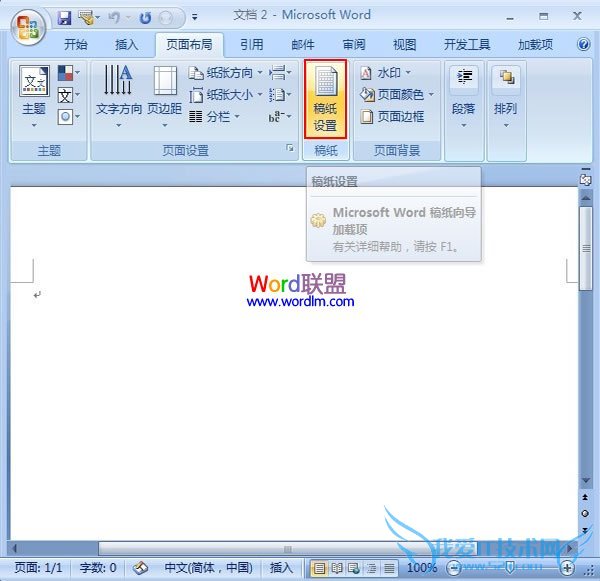Screen dimensions: 600x581
Task: Save the document from quick access toolbar
Action: point(64,18)
